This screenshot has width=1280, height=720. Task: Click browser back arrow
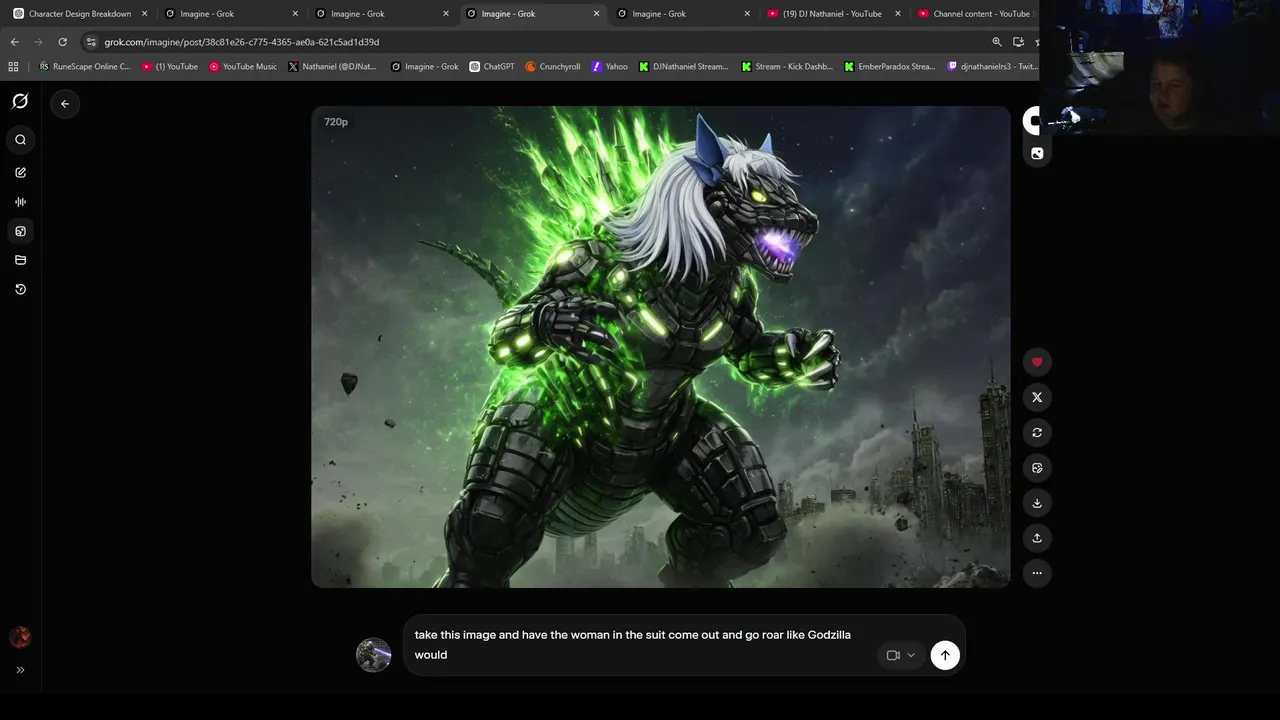click(x=14, y=42)
